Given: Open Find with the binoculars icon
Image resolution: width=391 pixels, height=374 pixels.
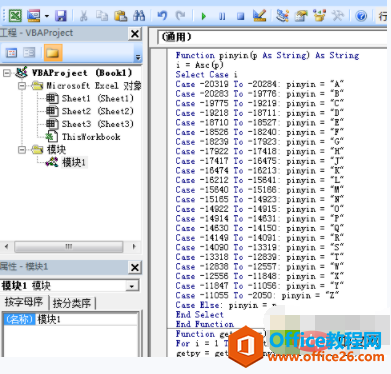Looking at the screenshot, I should point(139,16).
